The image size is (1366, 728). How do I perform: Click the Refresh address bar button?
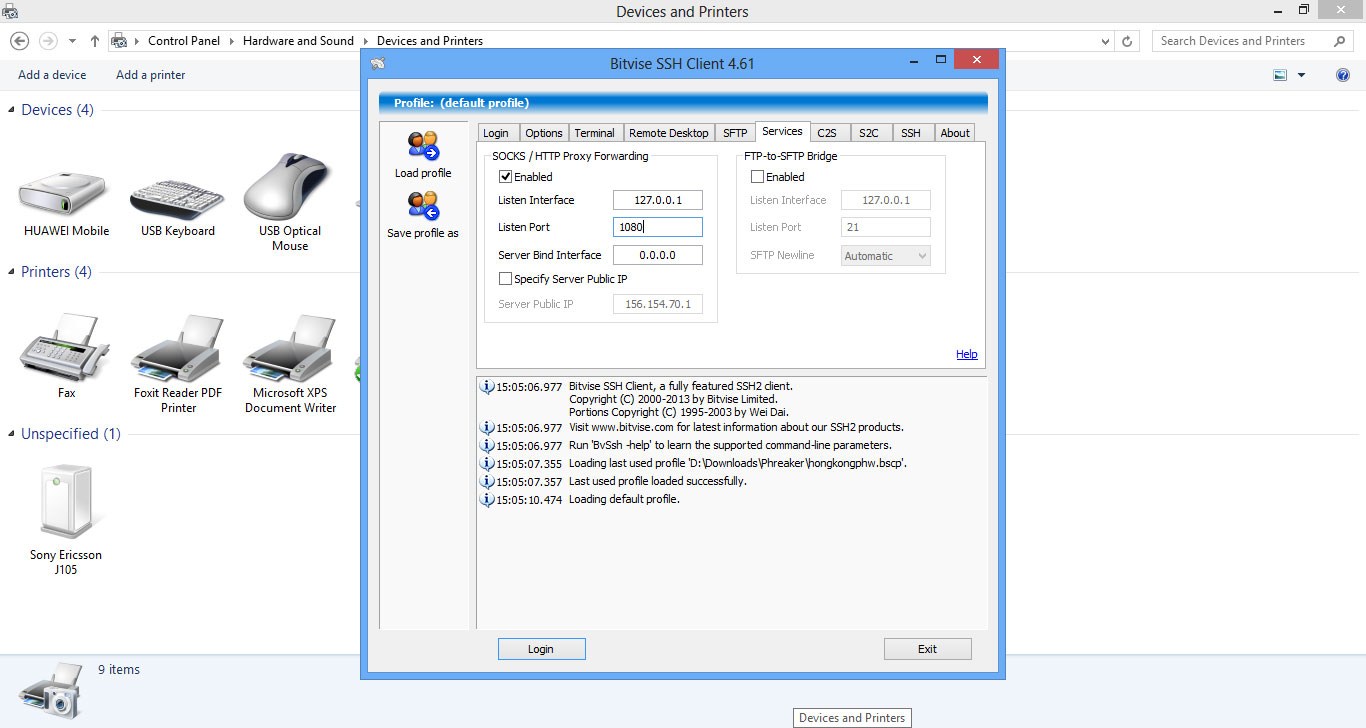click(x=1127, y=41)
